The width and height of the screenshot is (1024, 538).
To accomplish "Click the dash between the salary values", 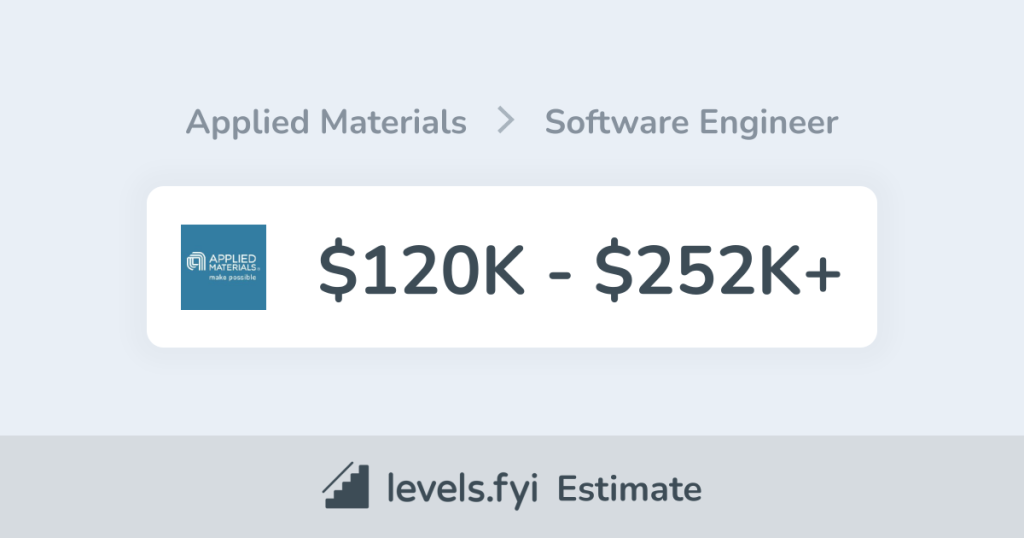I will point(560,272).
